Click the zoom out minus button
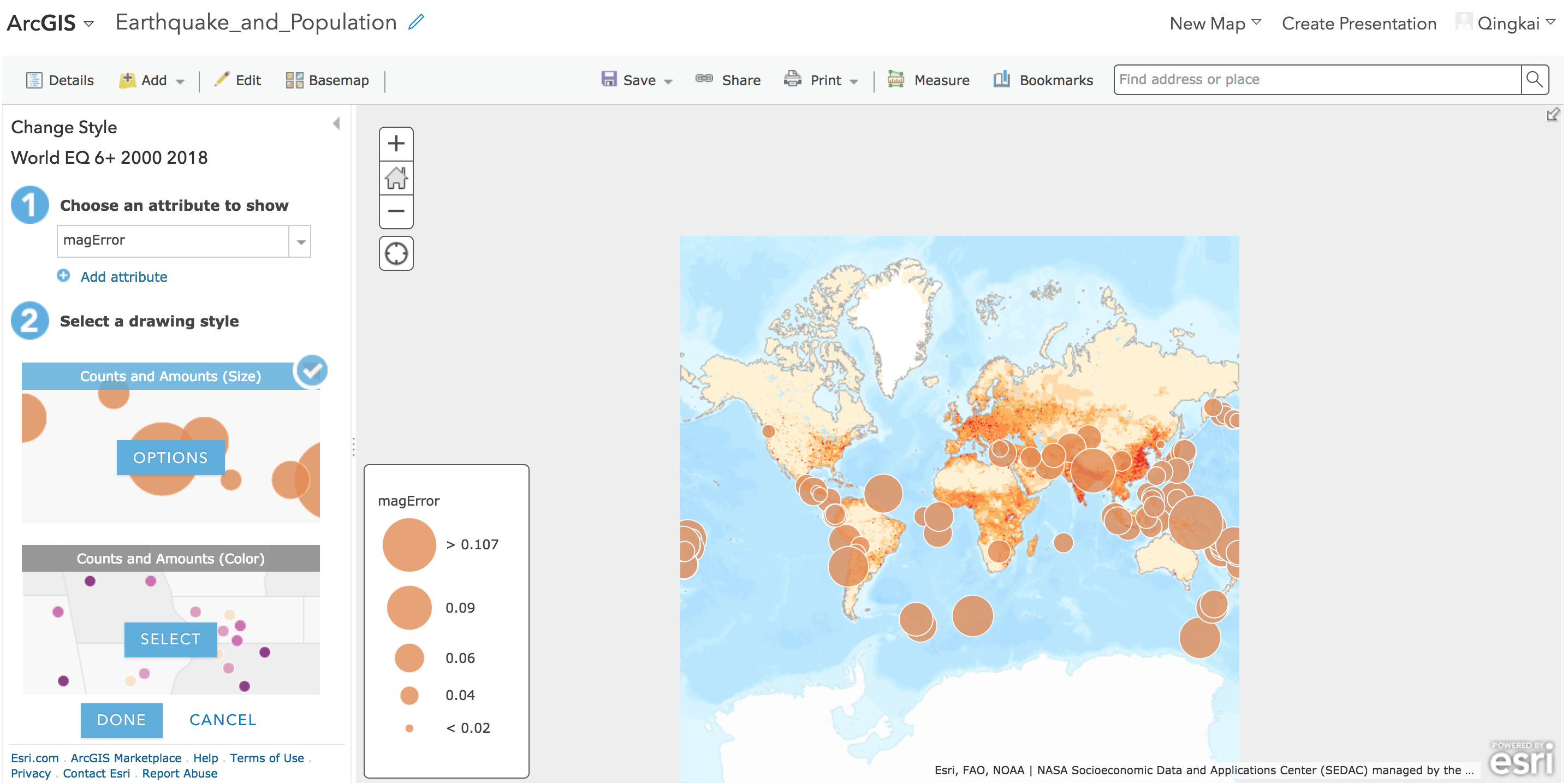Screen dimensions: 1568x783 tap(396, 211)
